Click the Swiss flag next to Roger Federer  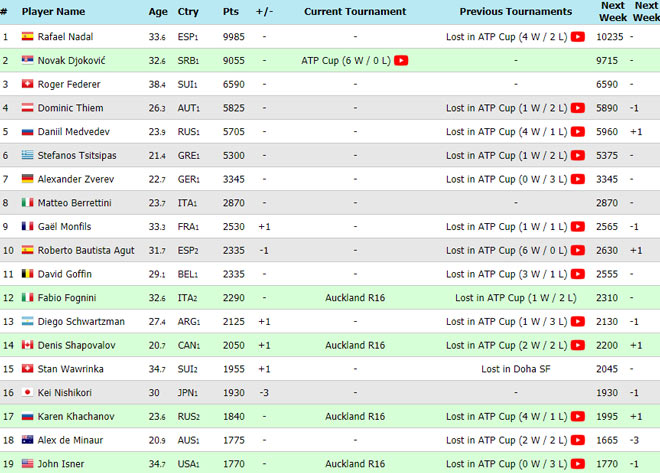27,84
